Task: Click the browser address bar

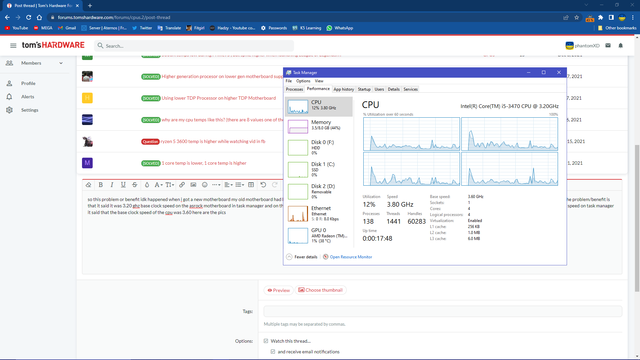Action: coord(306,18)
